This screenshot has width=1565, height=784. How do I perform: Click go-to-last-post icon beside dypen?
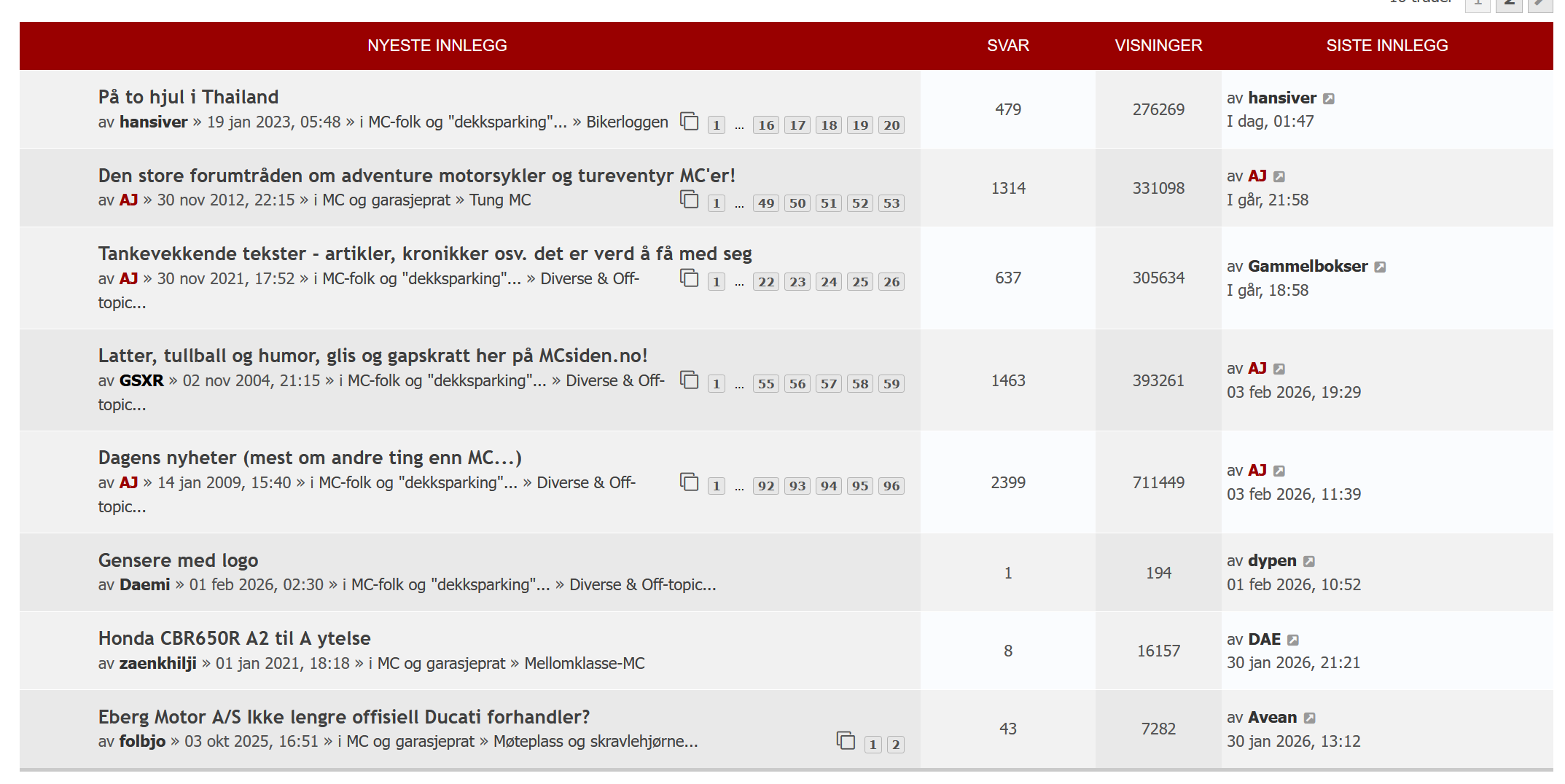1309,562
